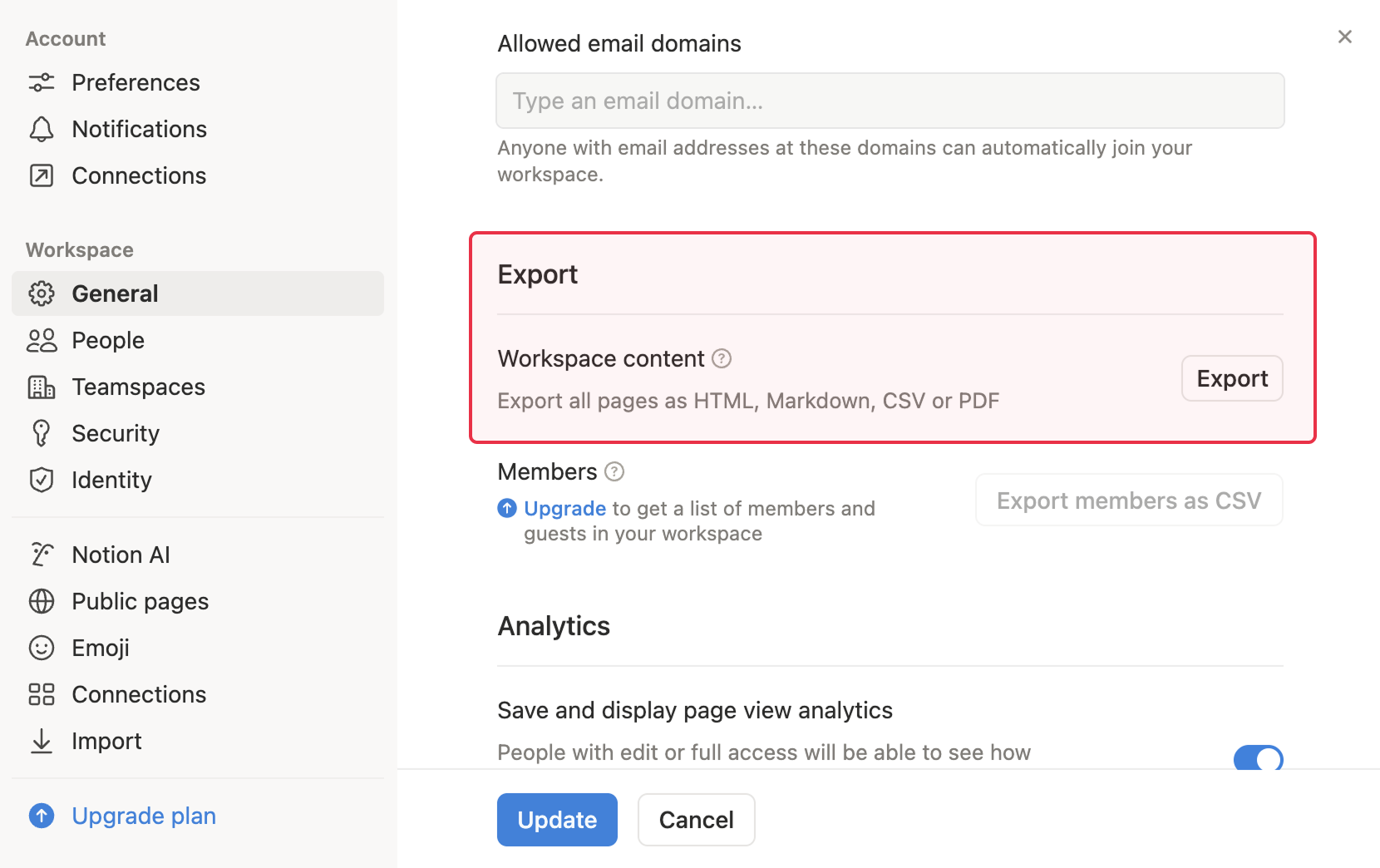Viewport: 1380px width, 868px height.
Task: Export workspace content as HTML or PDF
Action: click(1232, 378)
